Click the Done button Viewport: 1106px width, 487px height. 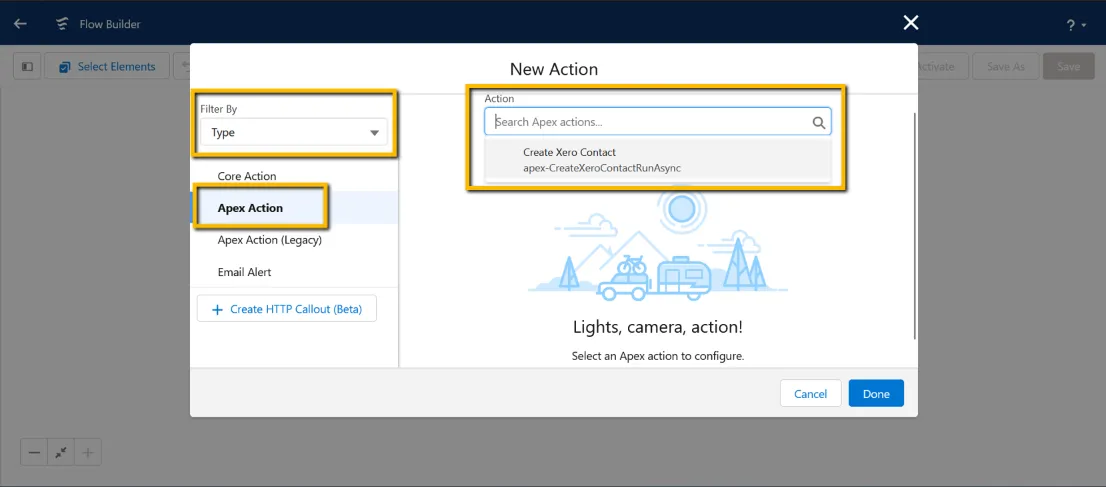click(x=876, y=393)
